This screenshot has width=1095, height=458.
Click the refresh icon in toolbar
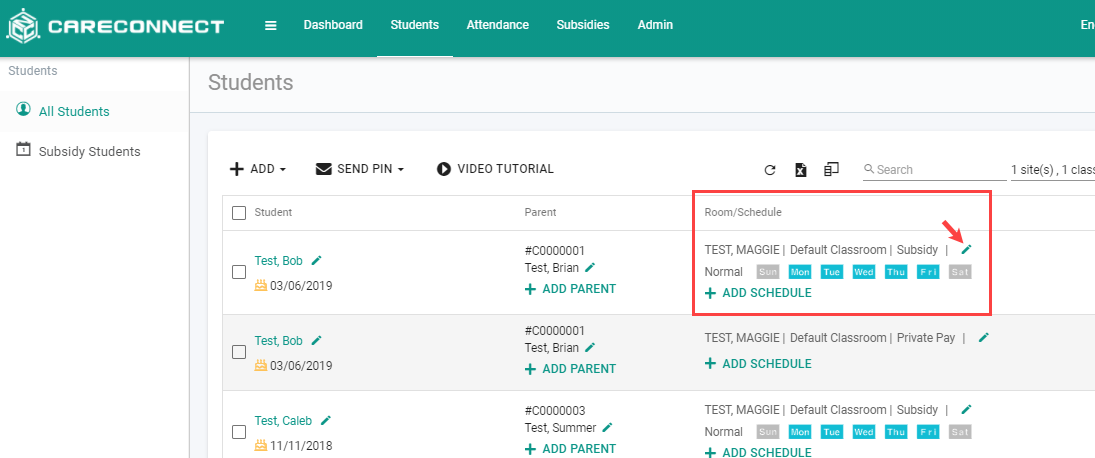[x=770, y=170]
